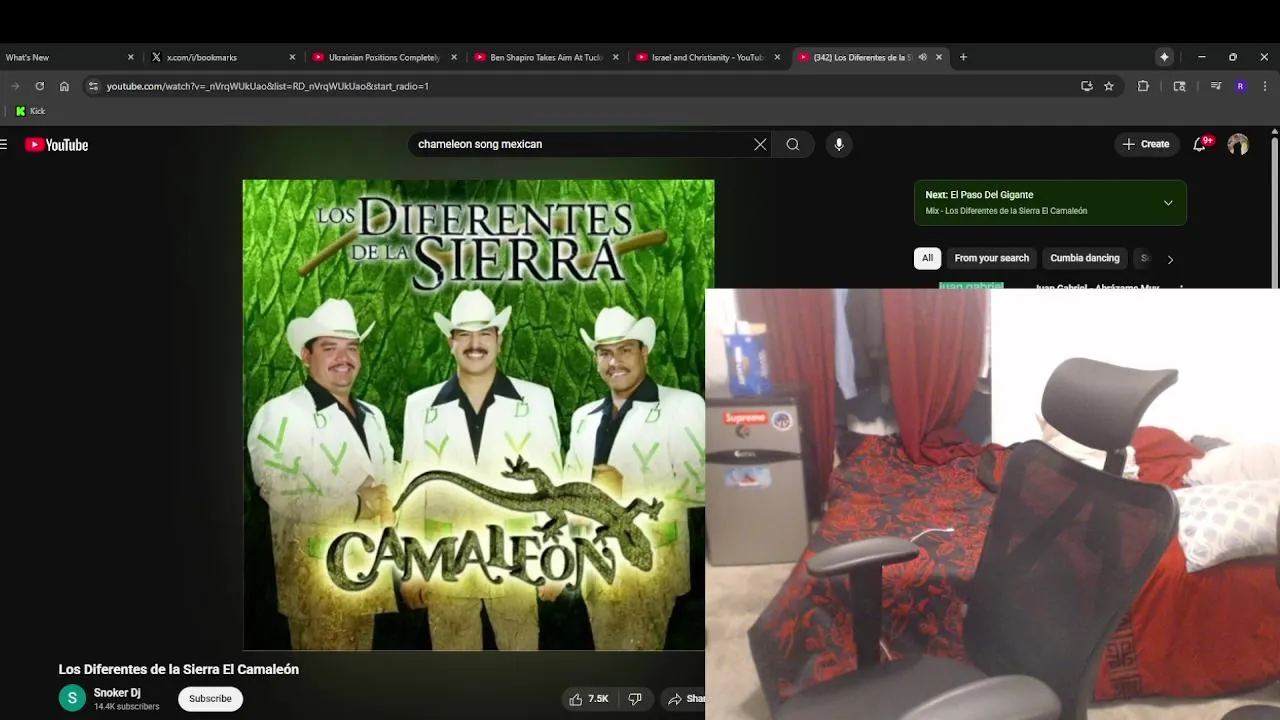View site information icon in address bar
The height and width of the screenshot is (720, 1280).
pyautogui.click(x=93, y=86)
